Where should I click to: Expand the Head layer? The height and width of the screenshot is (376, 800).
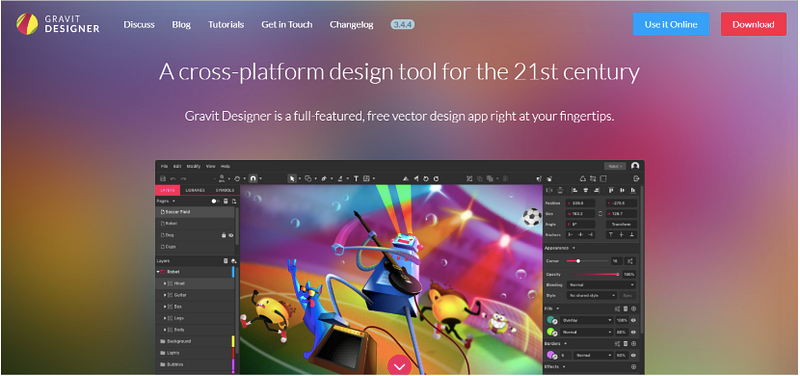165,283
